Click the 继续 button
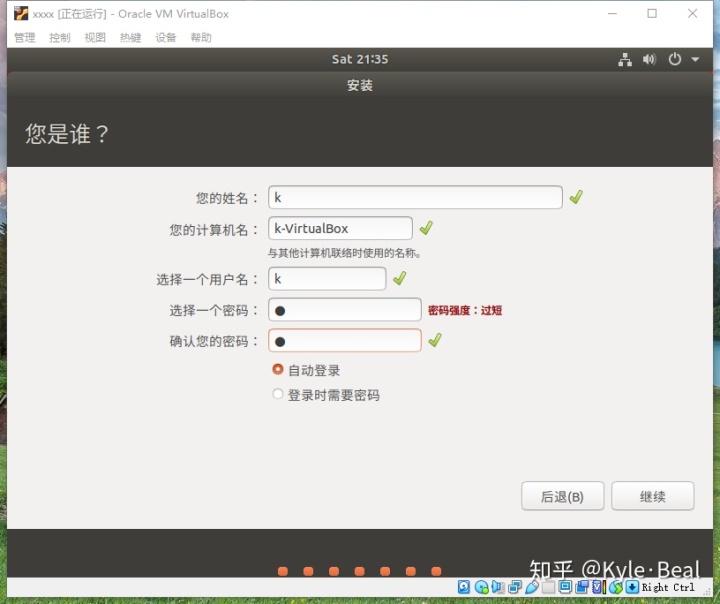 pyautogui.click(x=652, y=496)
